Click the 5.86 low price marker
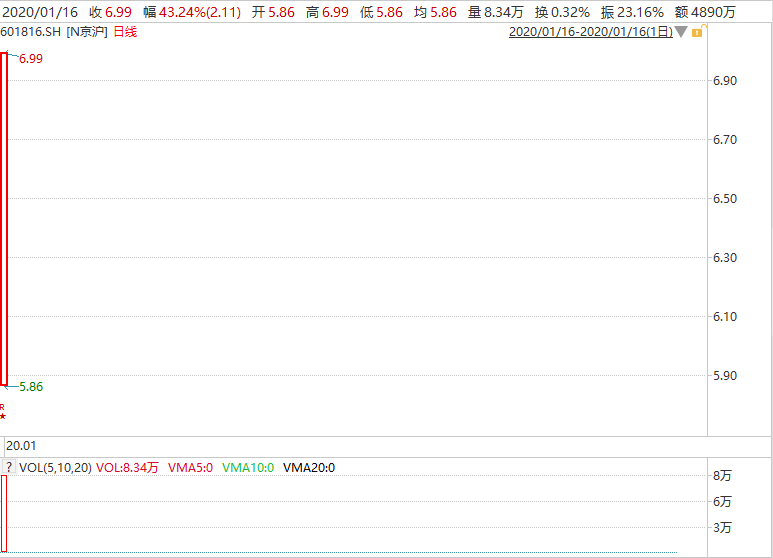 [x=31, y=386]
